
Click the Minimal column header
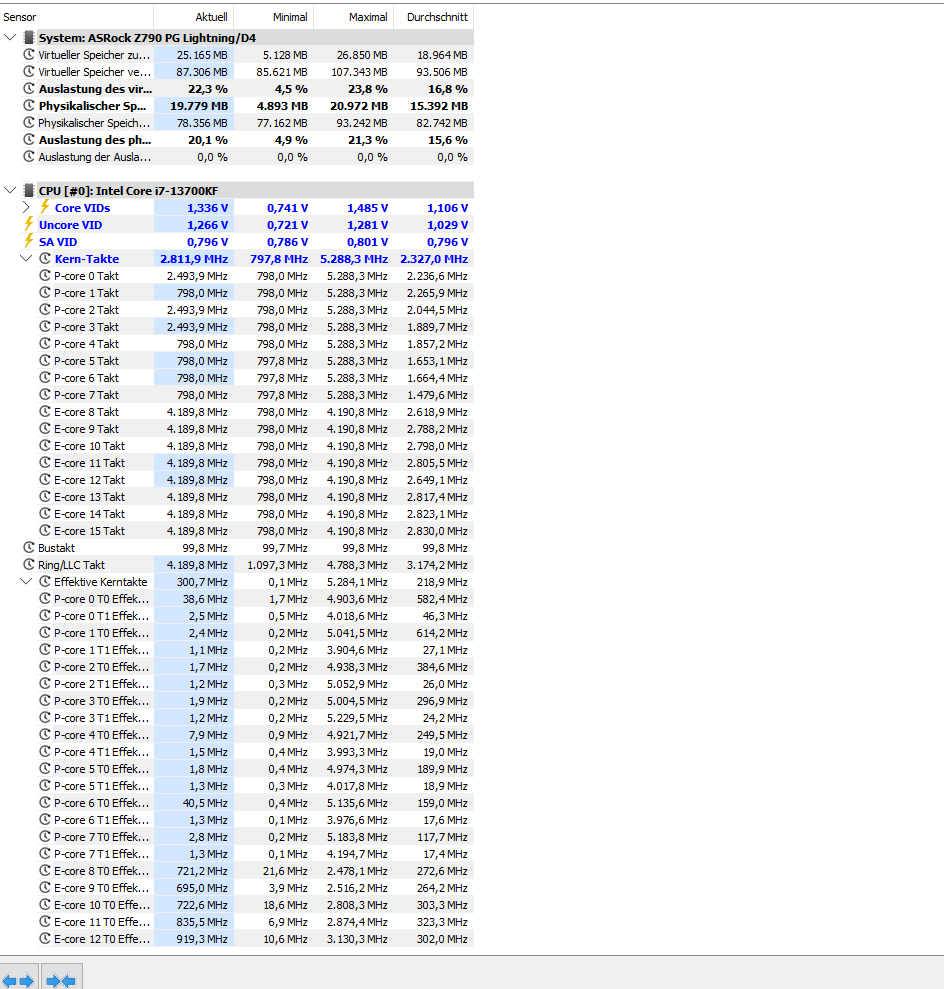click(274, 17)
